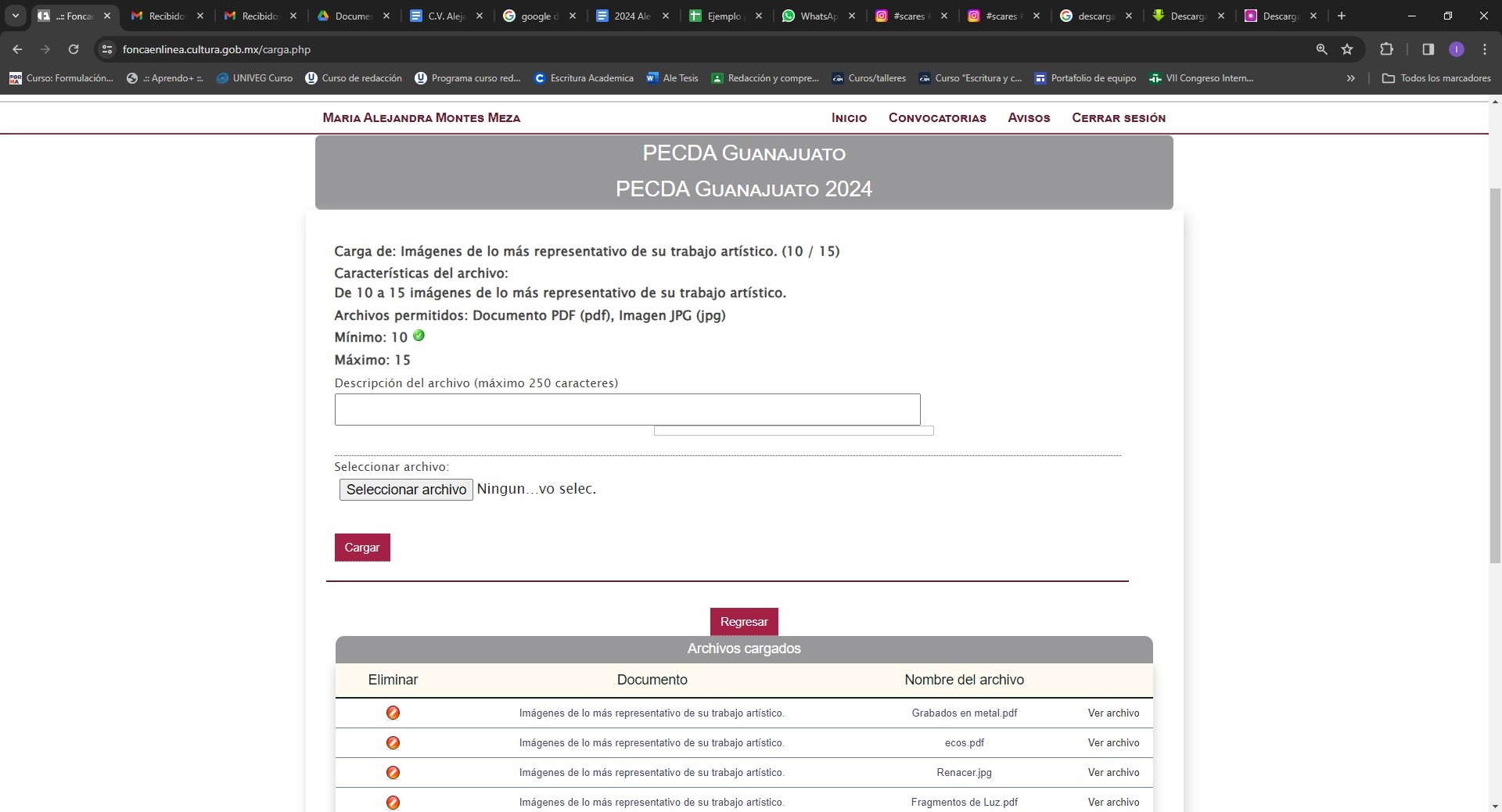Show hidden bookmarks via double chevron
Screen dimensions: 1502x812
click(x=1350, y=78)
